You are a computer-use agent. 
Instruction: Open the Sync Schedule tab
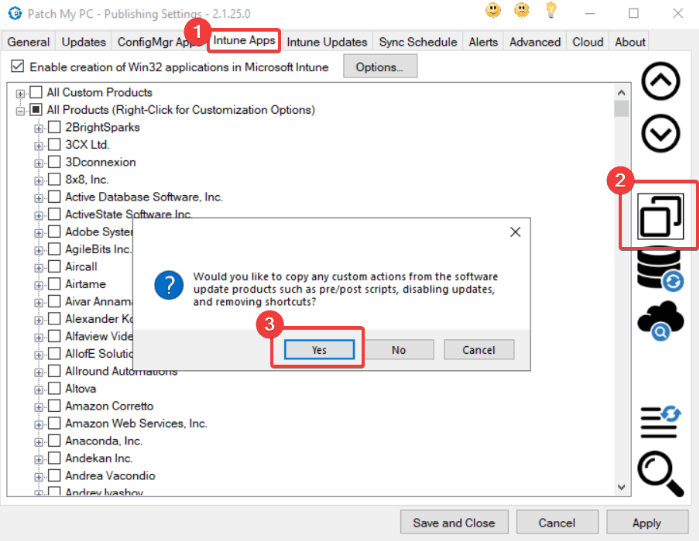(418, 42)
